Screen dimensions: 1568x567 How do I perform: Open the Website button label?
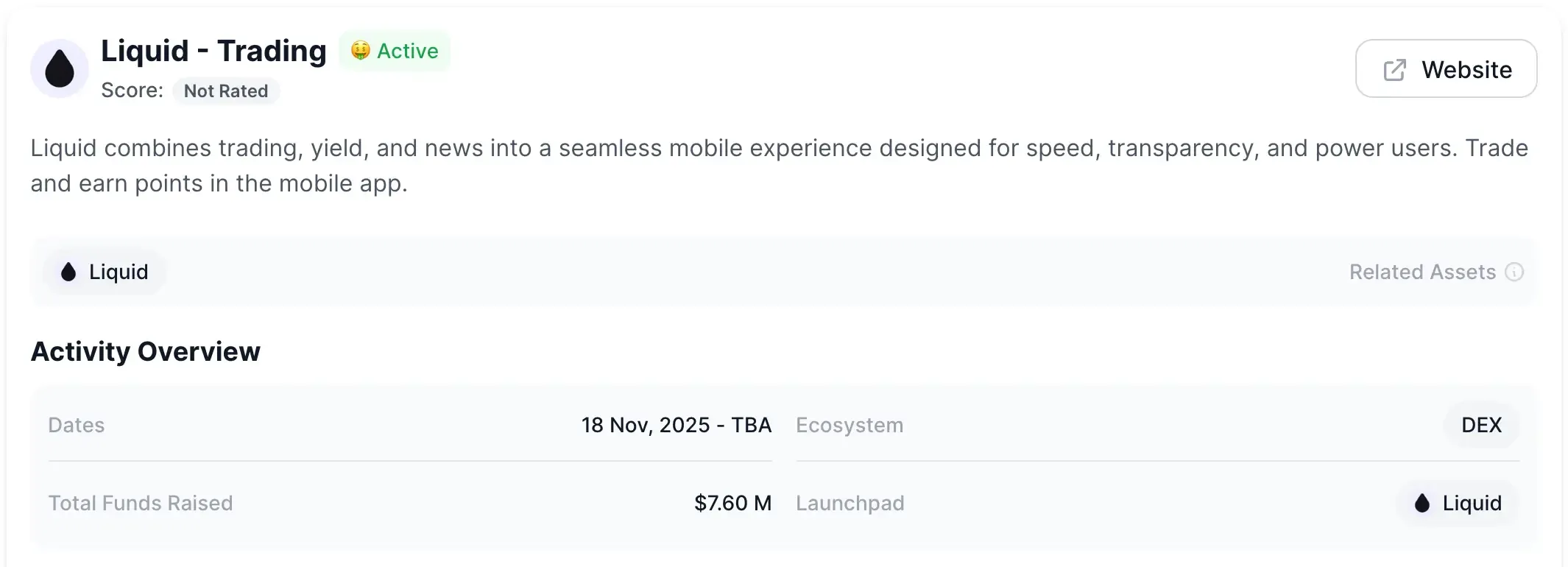(x=1466, y=70)
